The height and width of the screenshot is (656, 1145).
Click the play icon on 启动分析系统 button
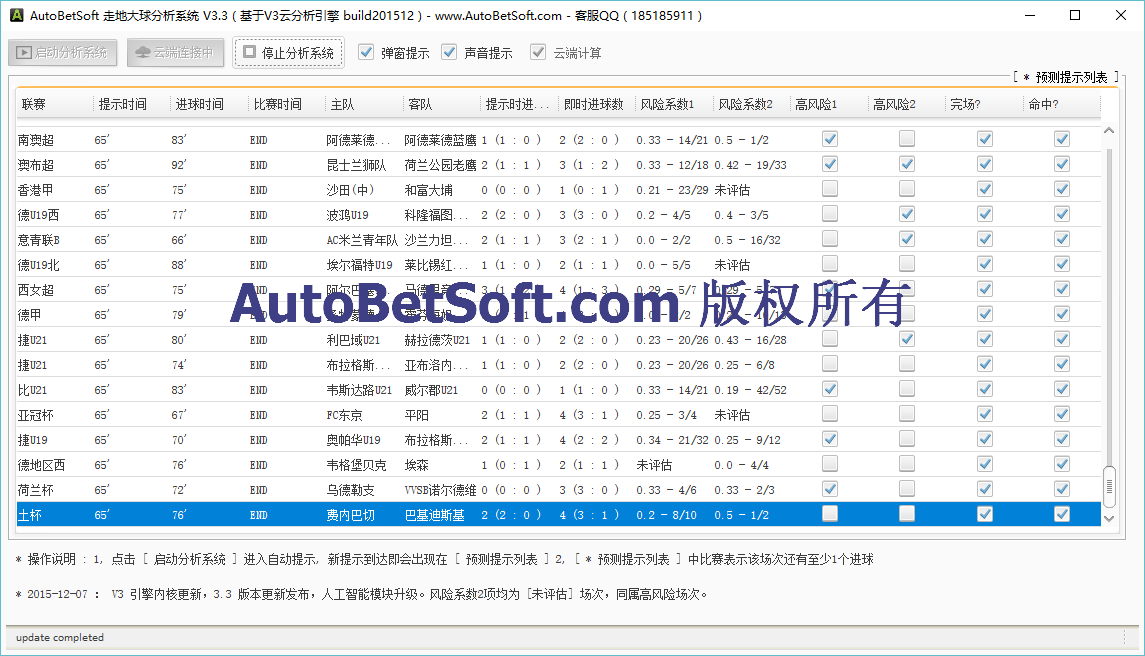[x=24, y=53]
